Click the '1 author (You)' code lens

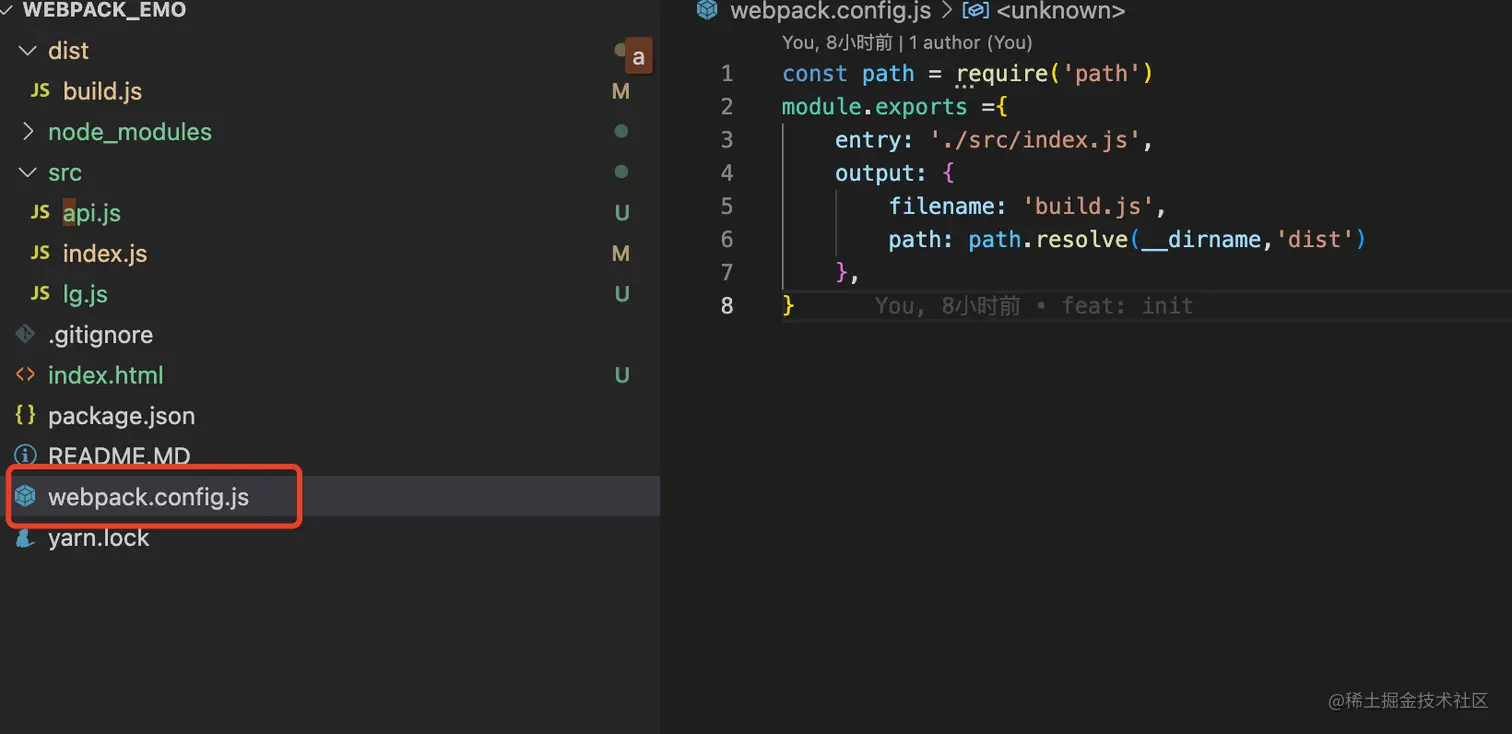tap(970, 42)
